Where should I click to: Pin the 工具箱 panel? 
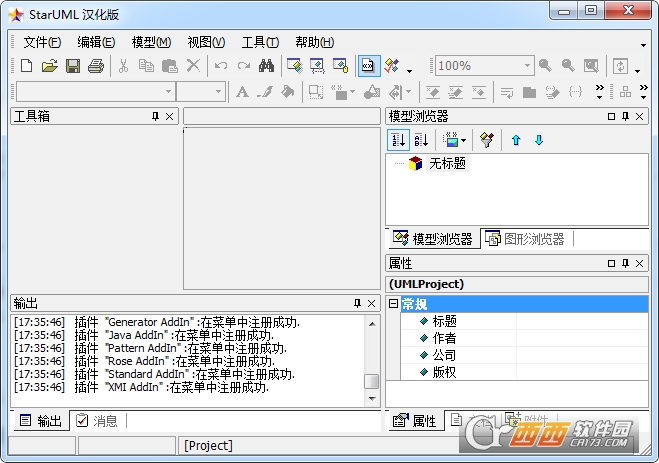point(155,116)
